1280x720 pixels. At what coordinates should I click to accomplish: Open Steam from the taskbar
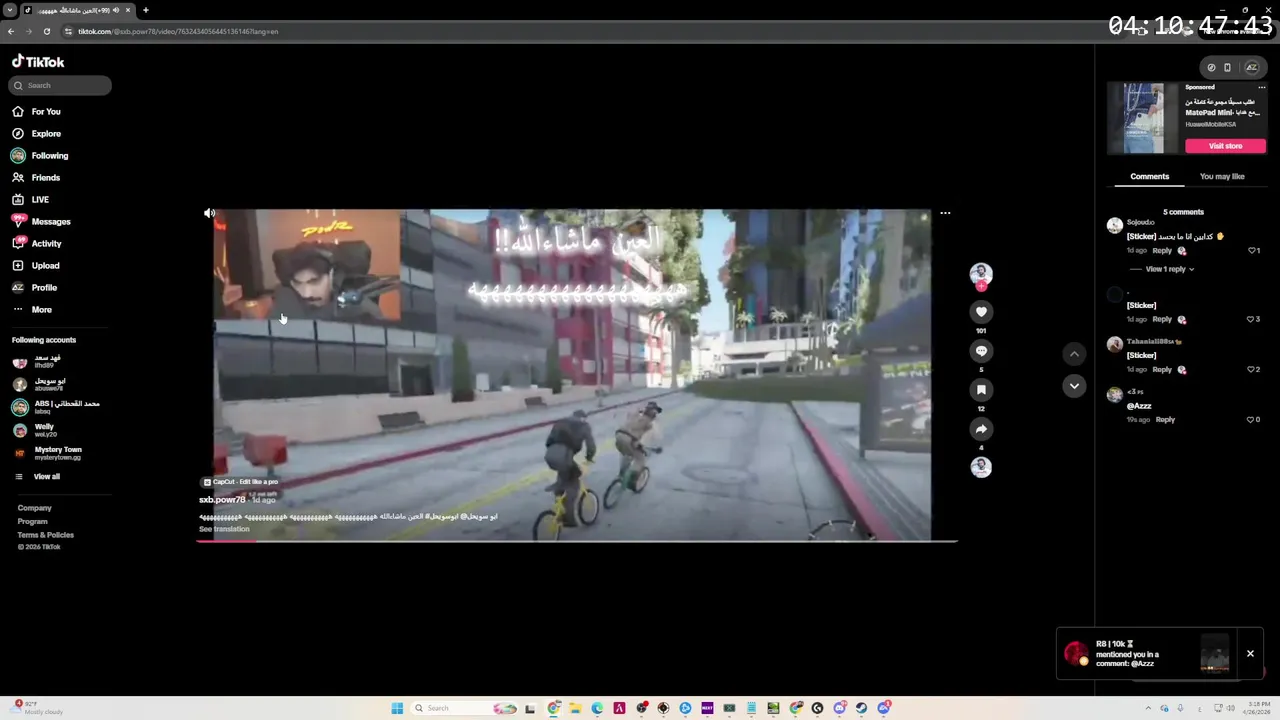click(x=861, y=708)
